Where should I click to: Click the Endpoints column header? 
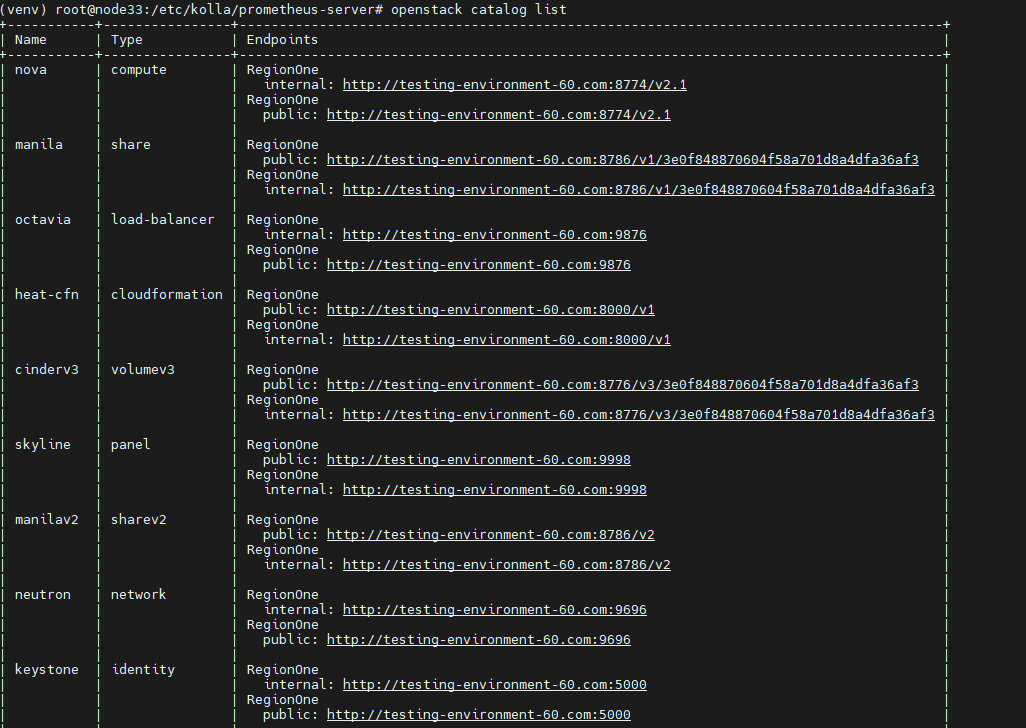[x=282, y=40]
